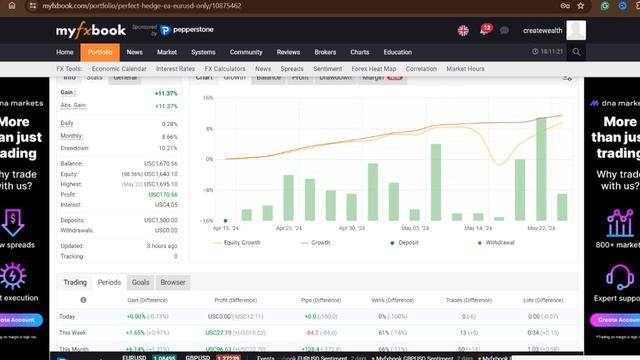Image resolution: width=640 pixels, height=360 pixels.
Task: Change language via UK flag icon
Action: click(463, 30)
